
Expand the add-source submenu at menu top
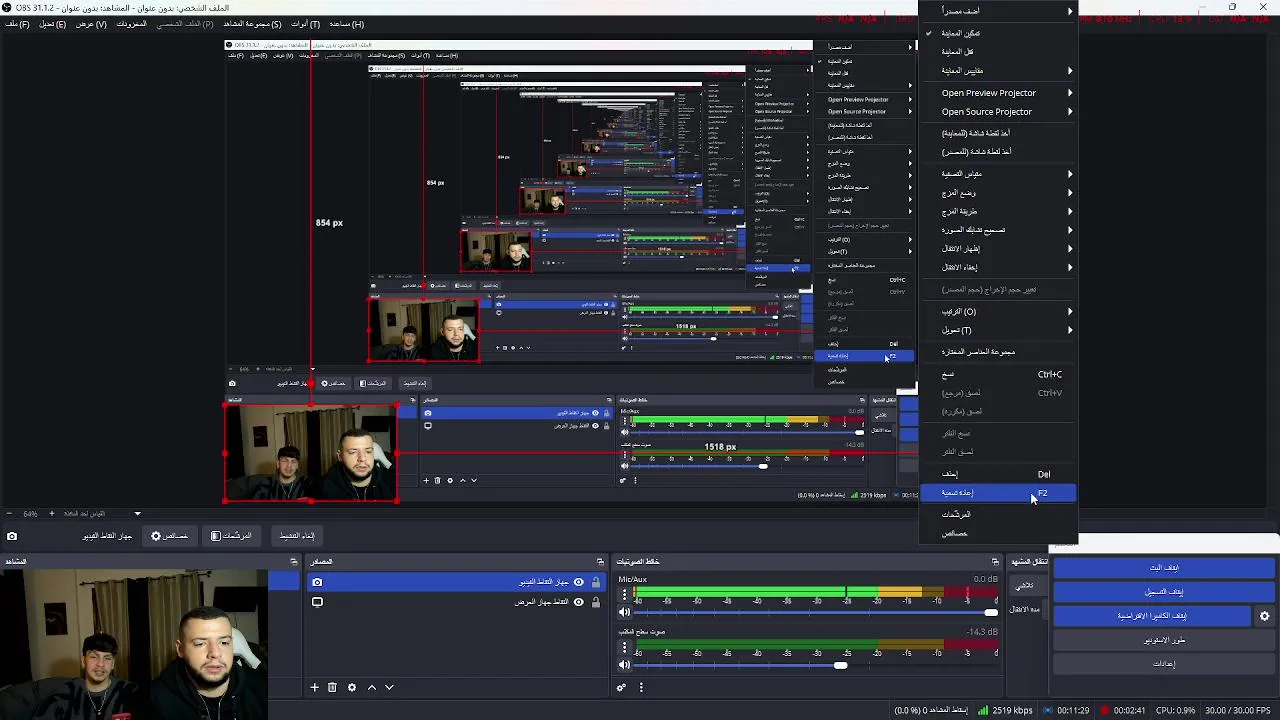click(998, 11)
